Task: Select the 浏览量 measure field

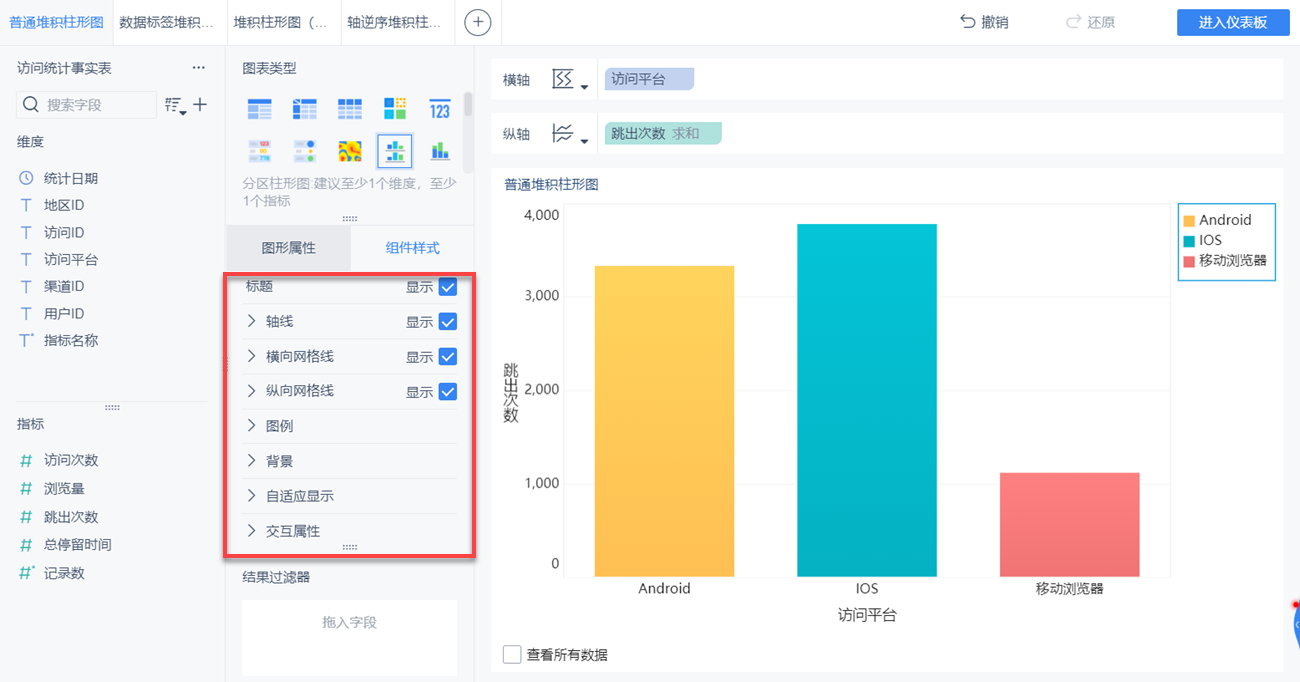Action: coord(64,489)
